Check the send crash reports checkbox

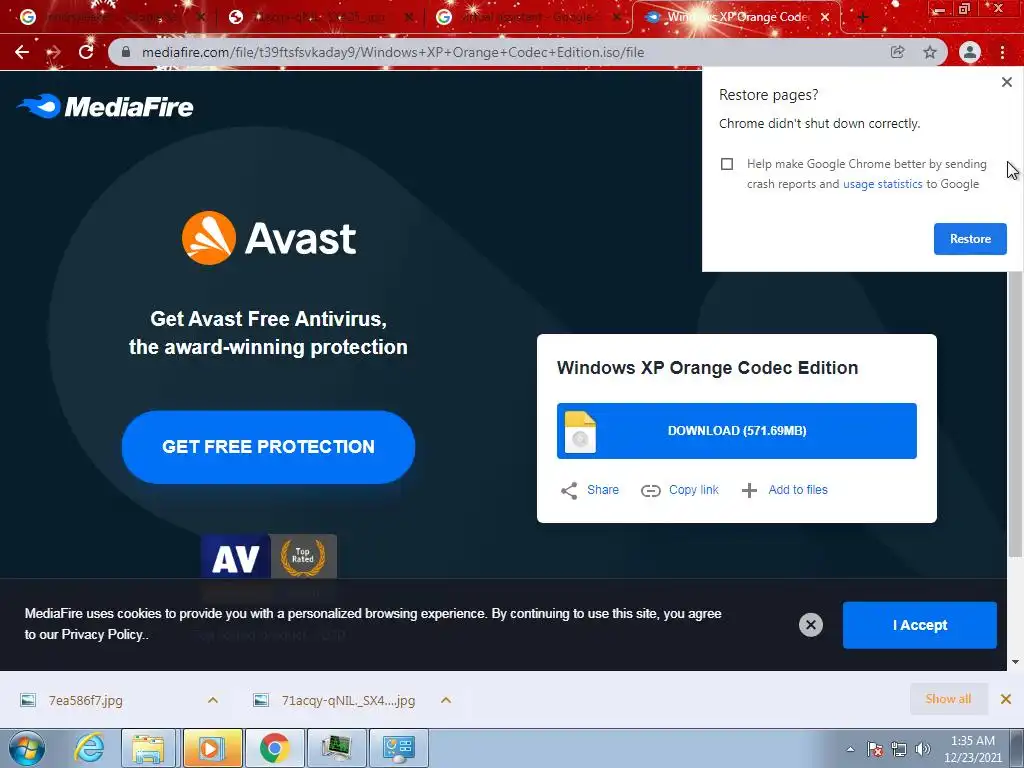(727, 164)
